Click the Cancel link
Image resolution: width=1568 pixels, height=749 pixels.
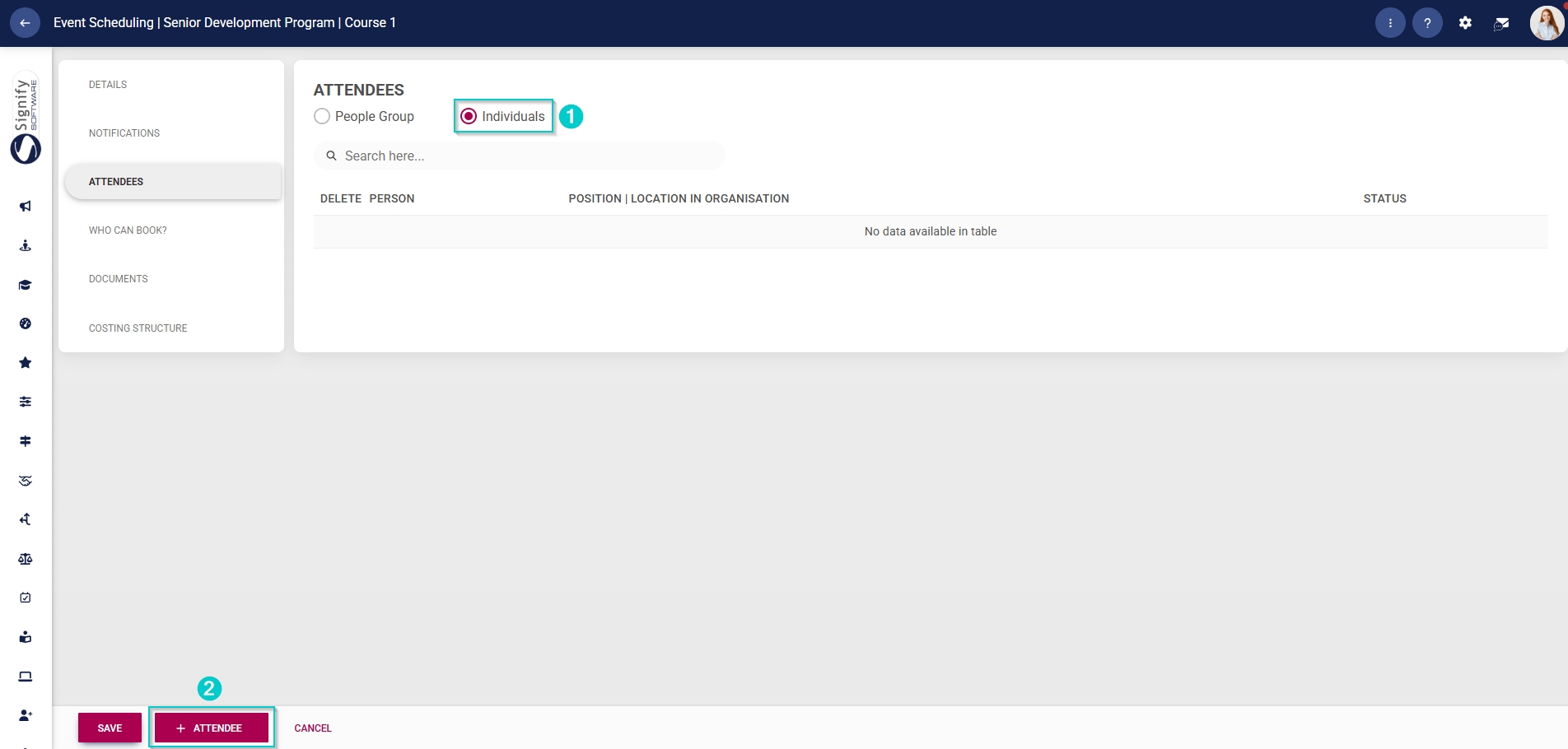coord(313,728)
